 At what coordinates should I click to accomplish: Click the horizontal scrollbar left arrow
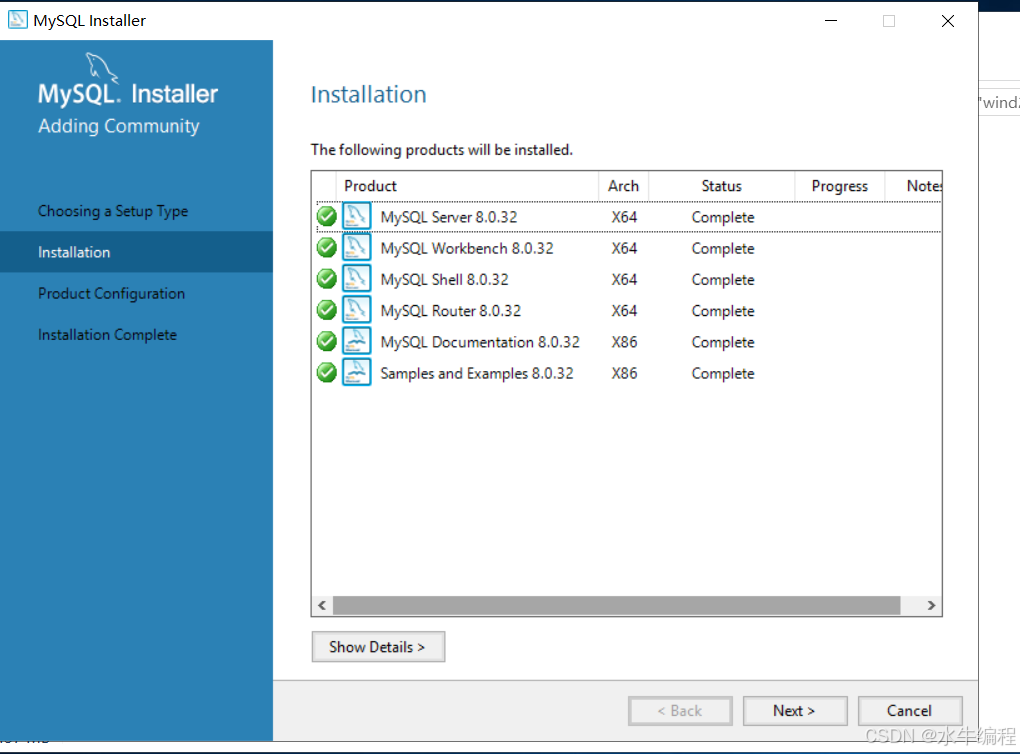click(x=322, y=605)
